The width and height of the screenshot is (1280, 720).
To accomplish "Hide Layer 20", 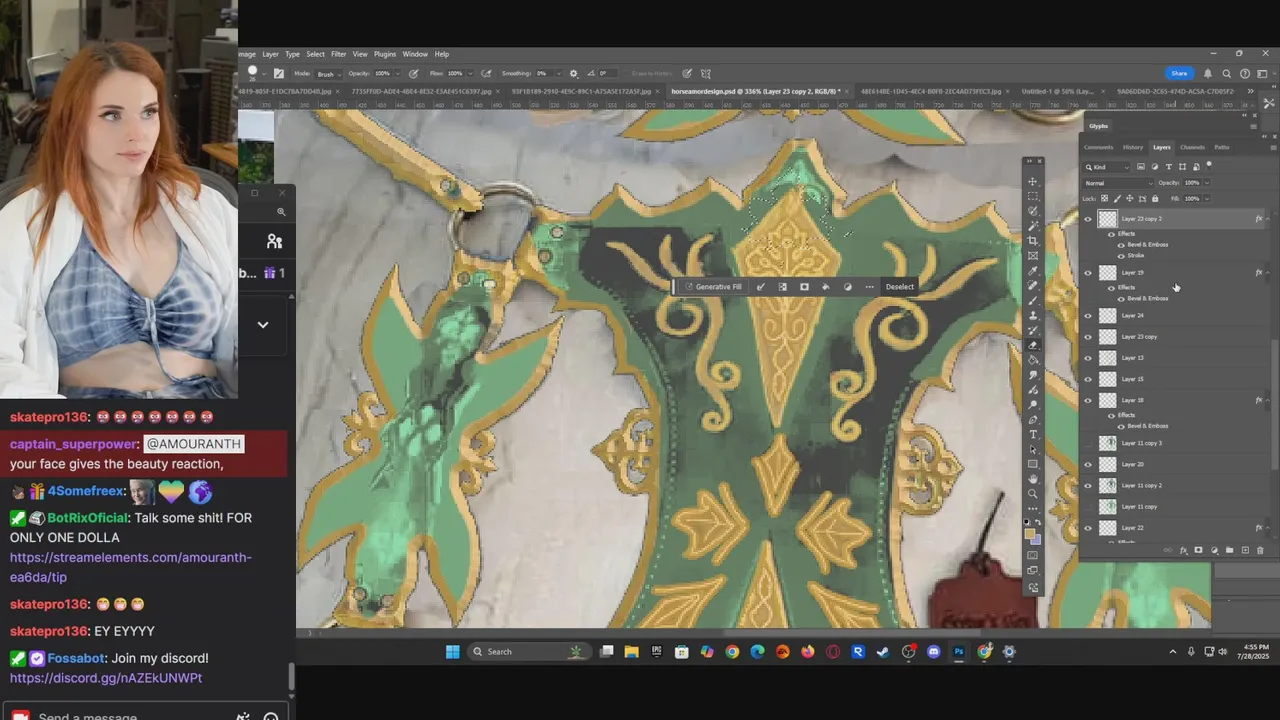I will pyautogui.click(x=1088, y=464).
